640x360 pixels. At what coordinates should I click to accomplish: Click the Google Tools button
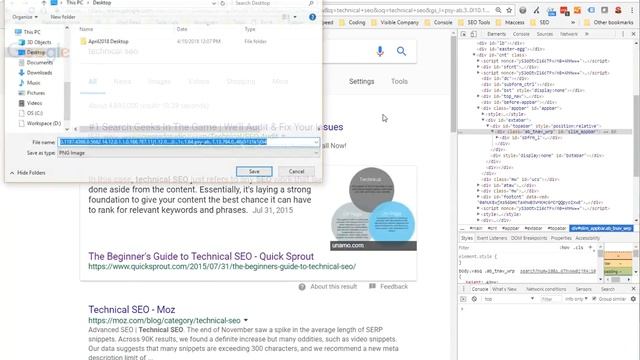pyautogui.click(x=399, y=81)
